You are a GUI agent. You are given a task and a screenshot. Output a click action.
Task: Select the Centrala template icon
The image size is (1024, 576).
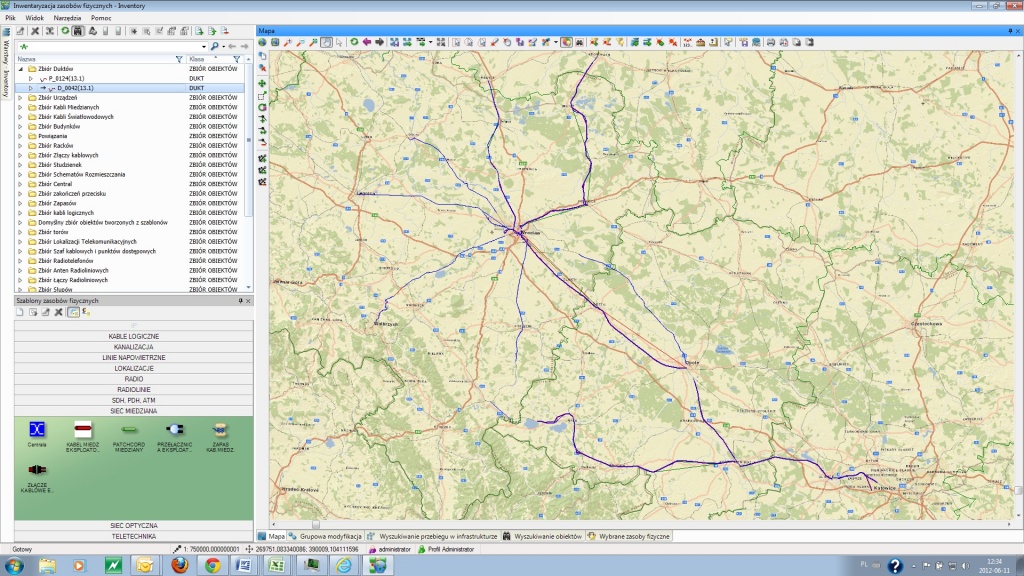(37, 430)
